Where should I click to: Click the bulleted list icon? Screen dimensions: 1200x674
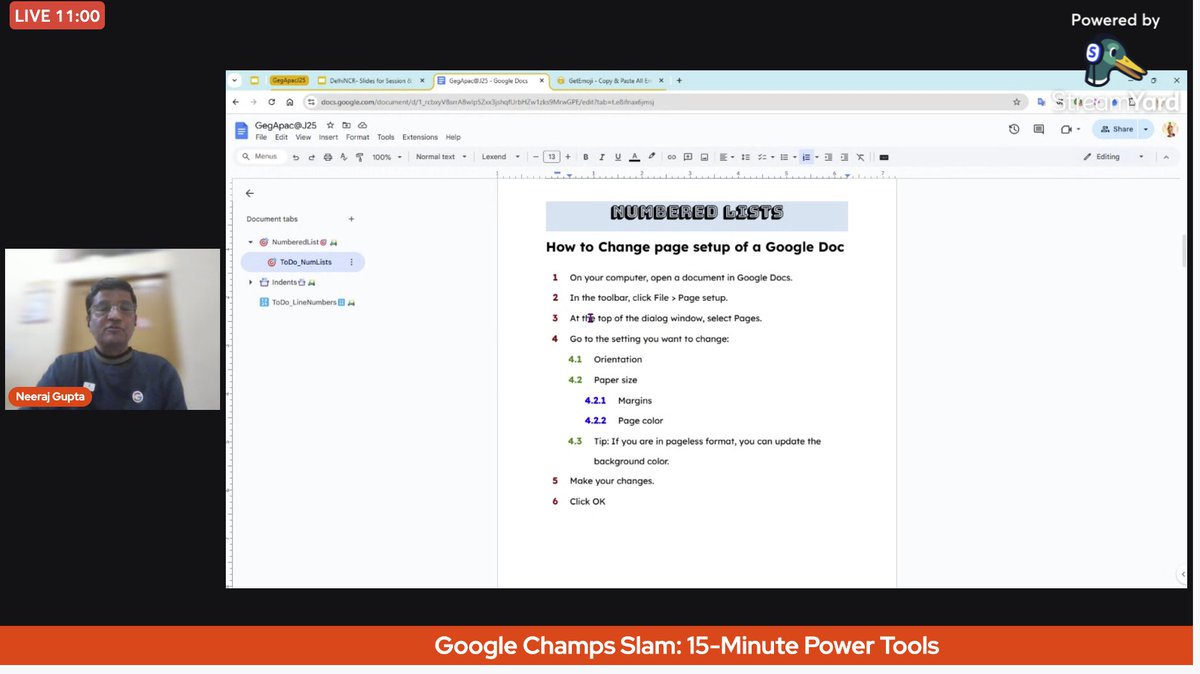[786, 157]
